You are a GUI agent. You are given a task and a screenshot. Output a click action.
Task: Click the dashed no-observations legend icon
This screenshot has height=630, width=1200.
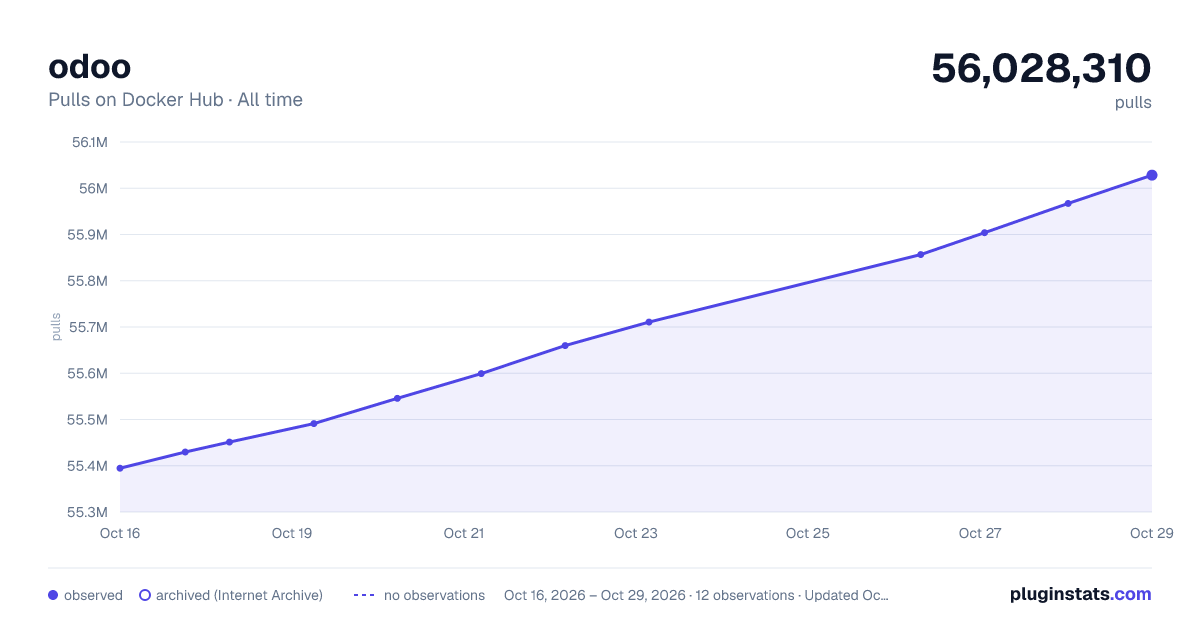click(x=364, y=595)
